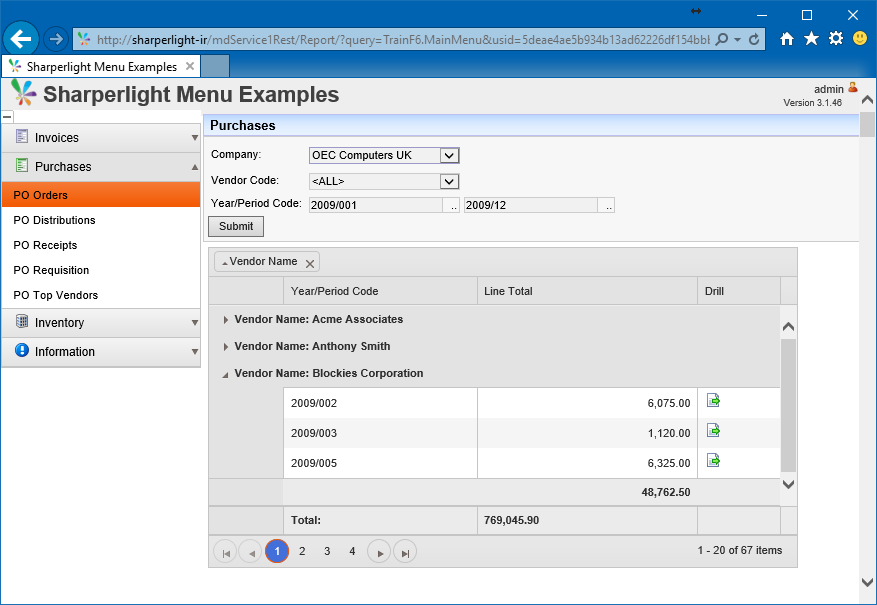This screenshot has width=877, height=605.
Task: Open PO Top Vendors menu item
Action: click(101, 295)
